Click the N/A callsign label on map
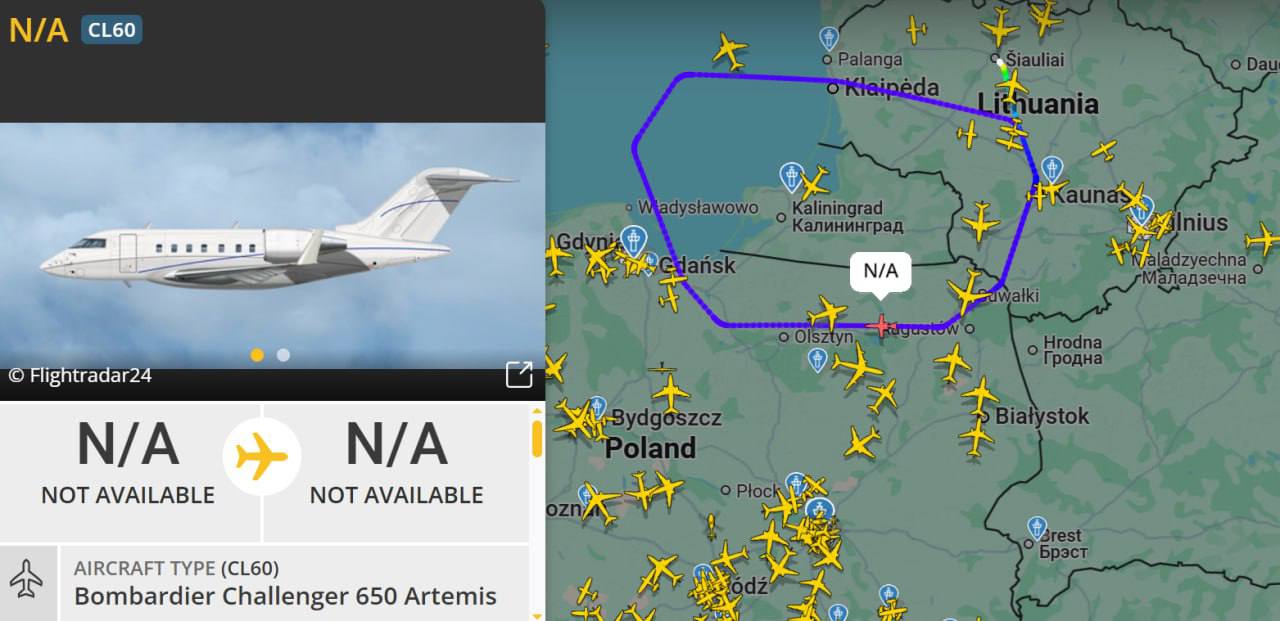Image resolution: width=1280 pixels, height=621 pixels. coord(880,271)
